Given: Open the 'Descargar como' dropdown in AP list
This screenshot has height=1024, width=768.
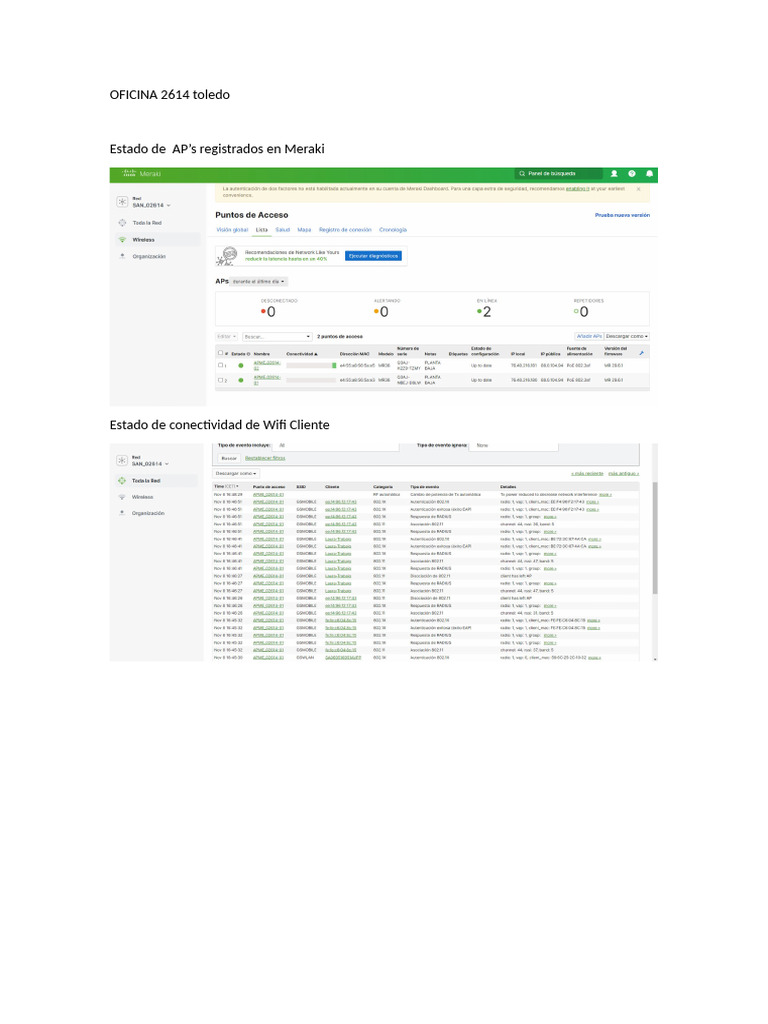Looking at the screenshot, I should point(628,336).
